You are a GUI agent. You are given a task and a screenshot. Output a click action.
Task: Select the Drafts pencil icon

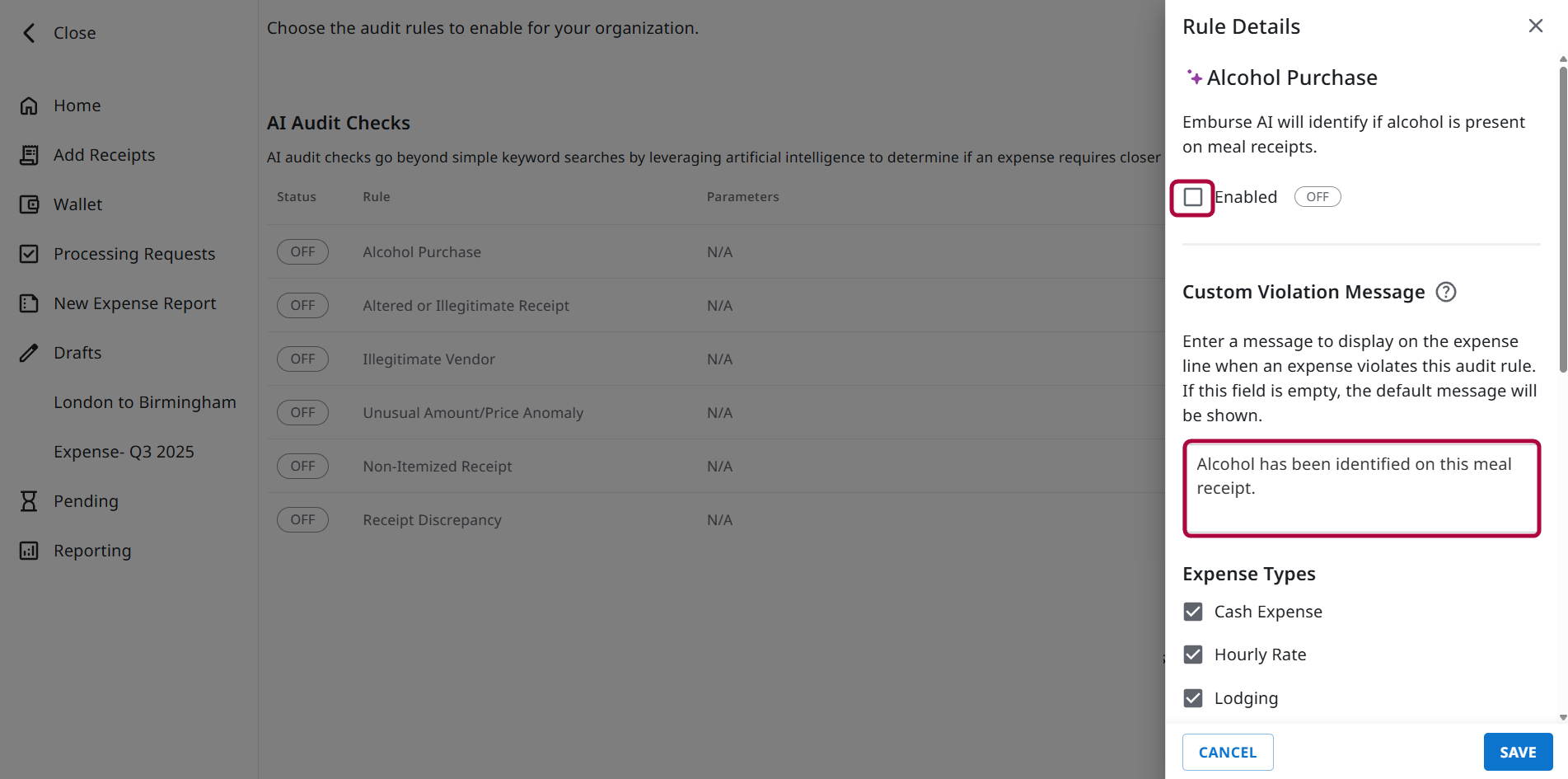(29, 353)
